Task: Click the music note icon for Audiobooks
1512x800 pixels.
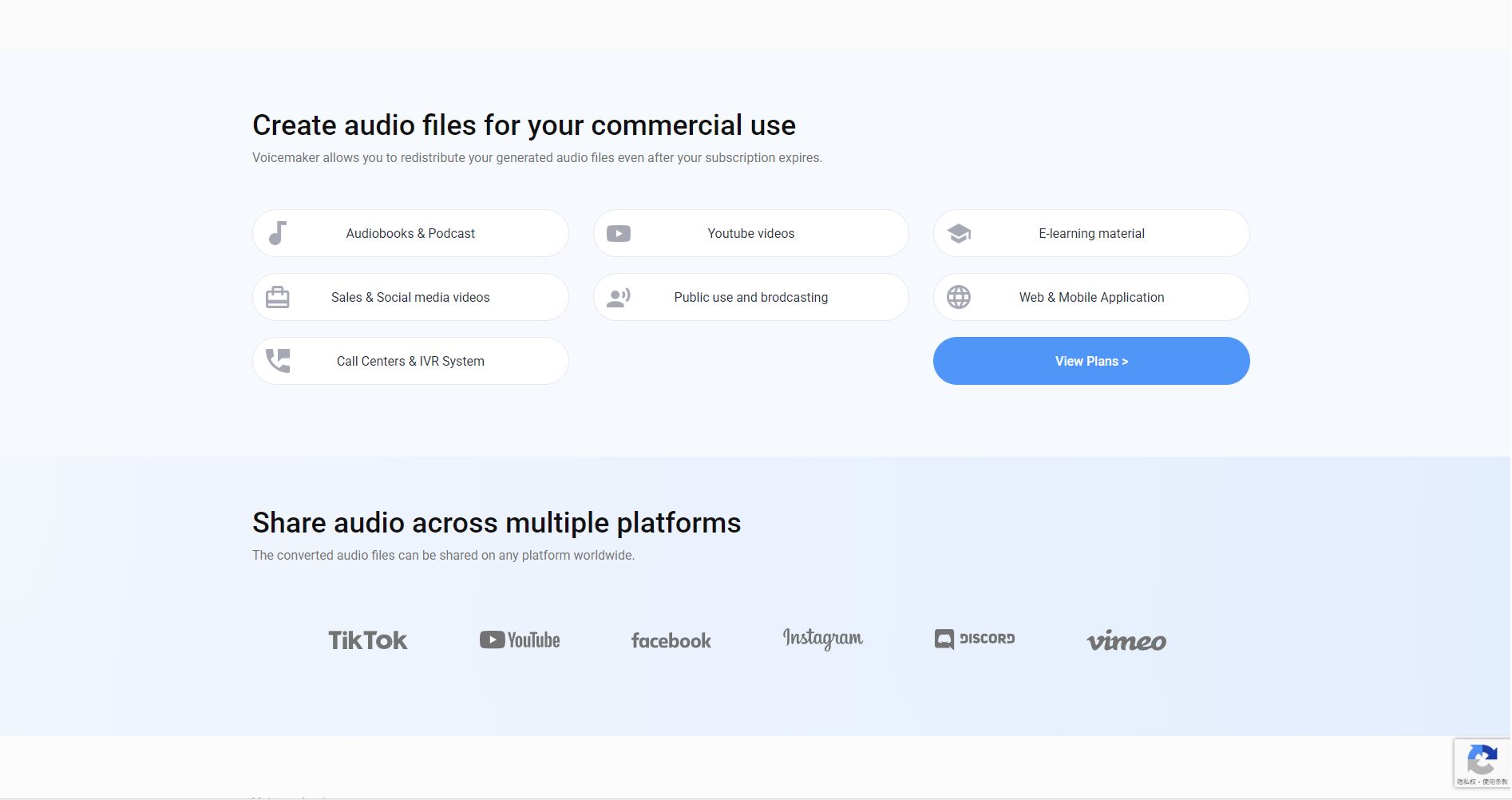Action: (x=277, y=233)
